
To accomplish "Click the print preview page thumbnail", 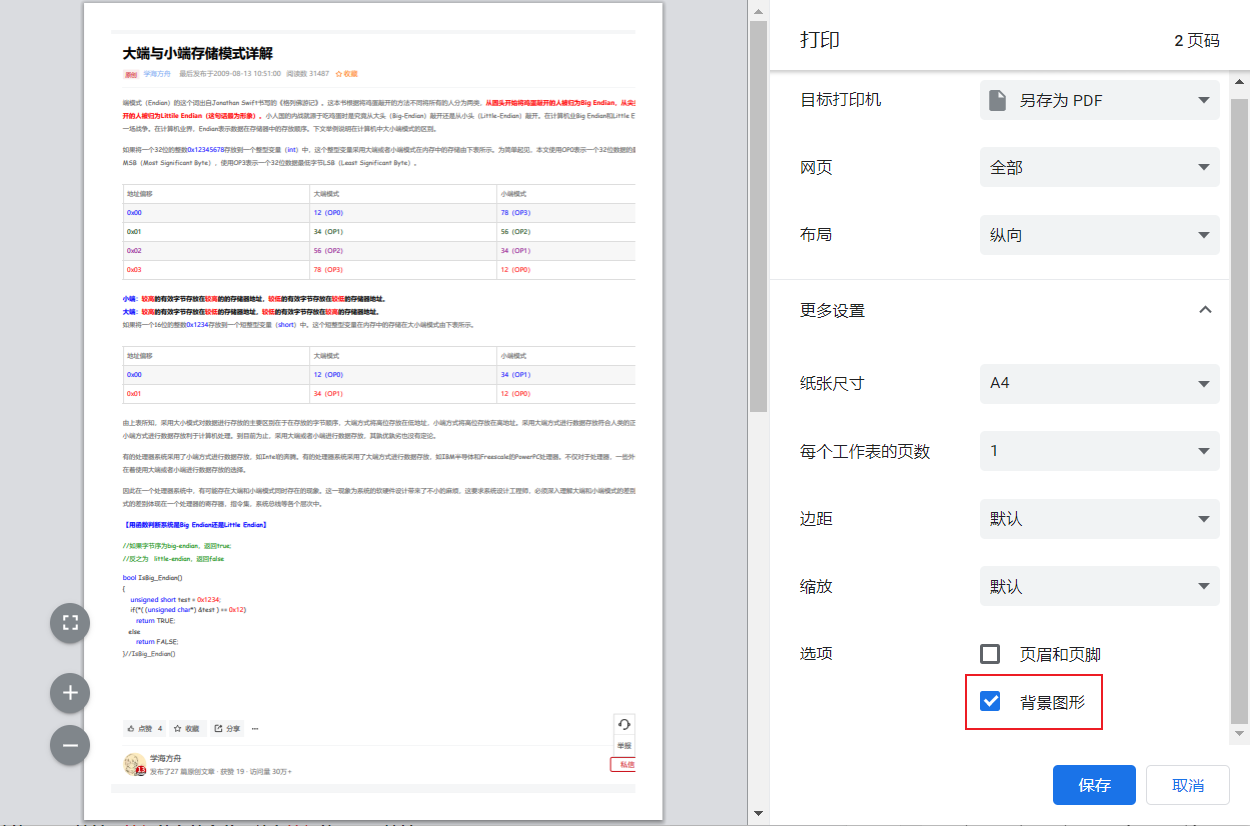I will click(x=373, y=411).
